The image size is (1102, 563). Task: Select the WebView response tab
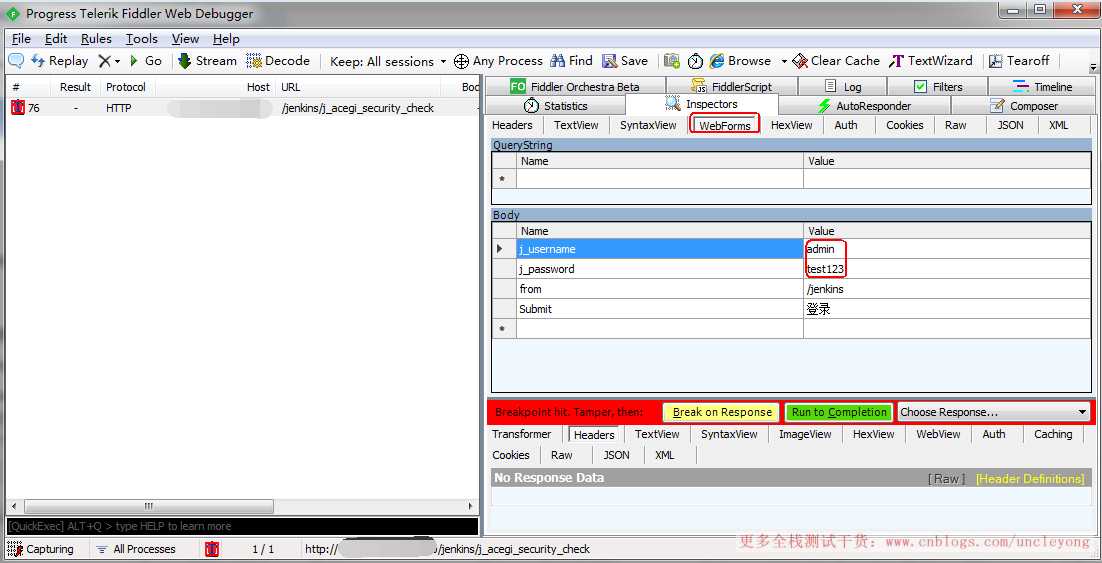pos(938,434)
